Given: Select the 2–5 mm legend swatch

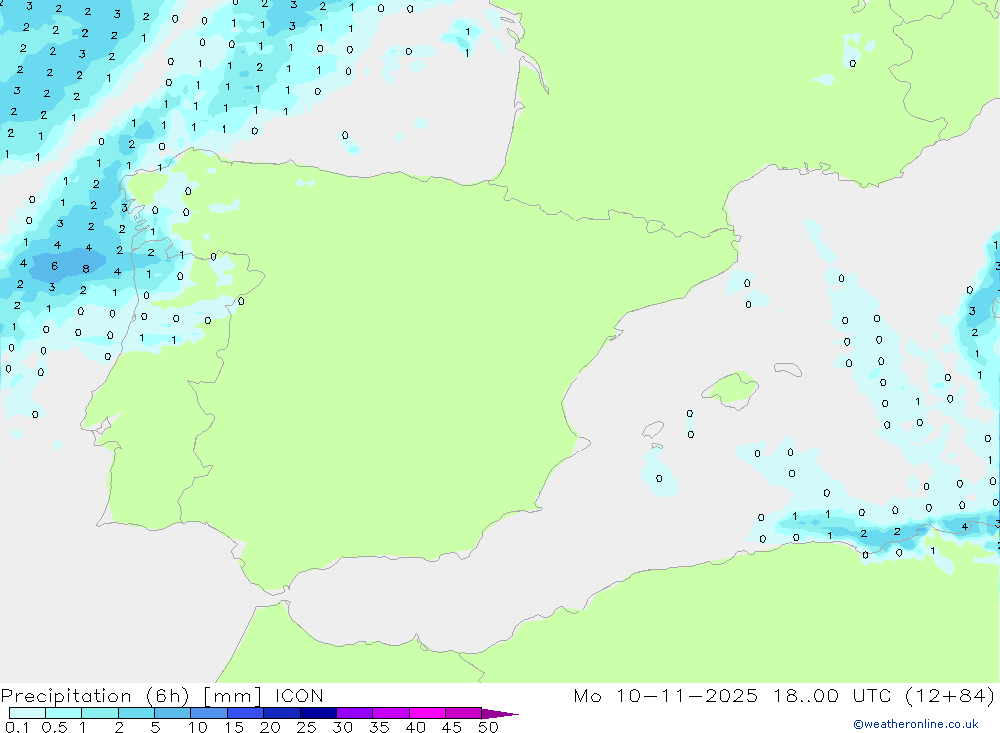Looking at the screenshot, I should coord(136,713).
